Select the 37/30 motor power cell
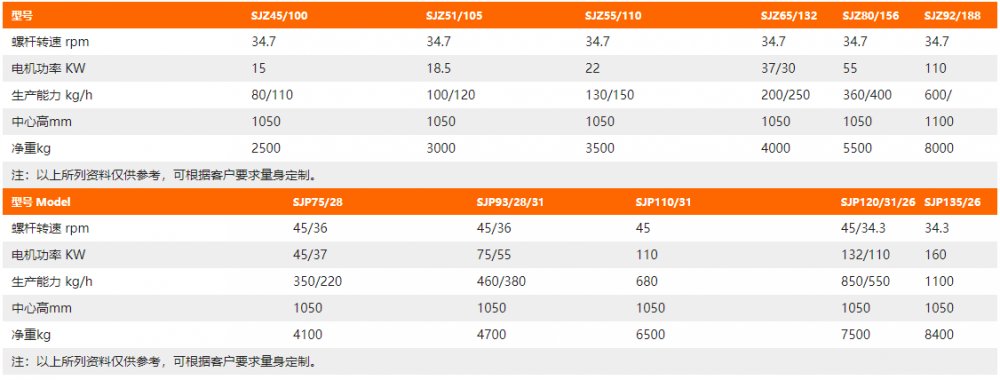Image resolution: width=1000 pixels, height=380 pixels. coord(777,68)
